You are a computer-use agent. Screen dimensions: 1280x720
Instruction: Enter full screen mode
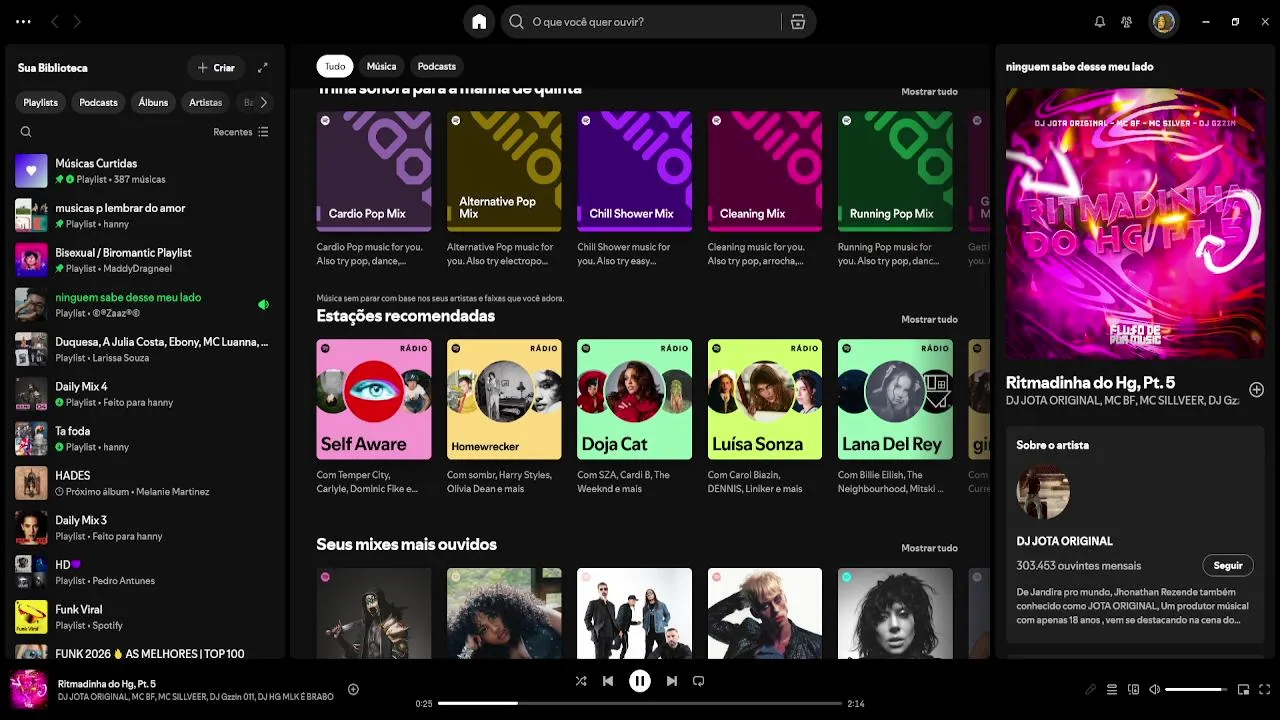pos(1265,690)
